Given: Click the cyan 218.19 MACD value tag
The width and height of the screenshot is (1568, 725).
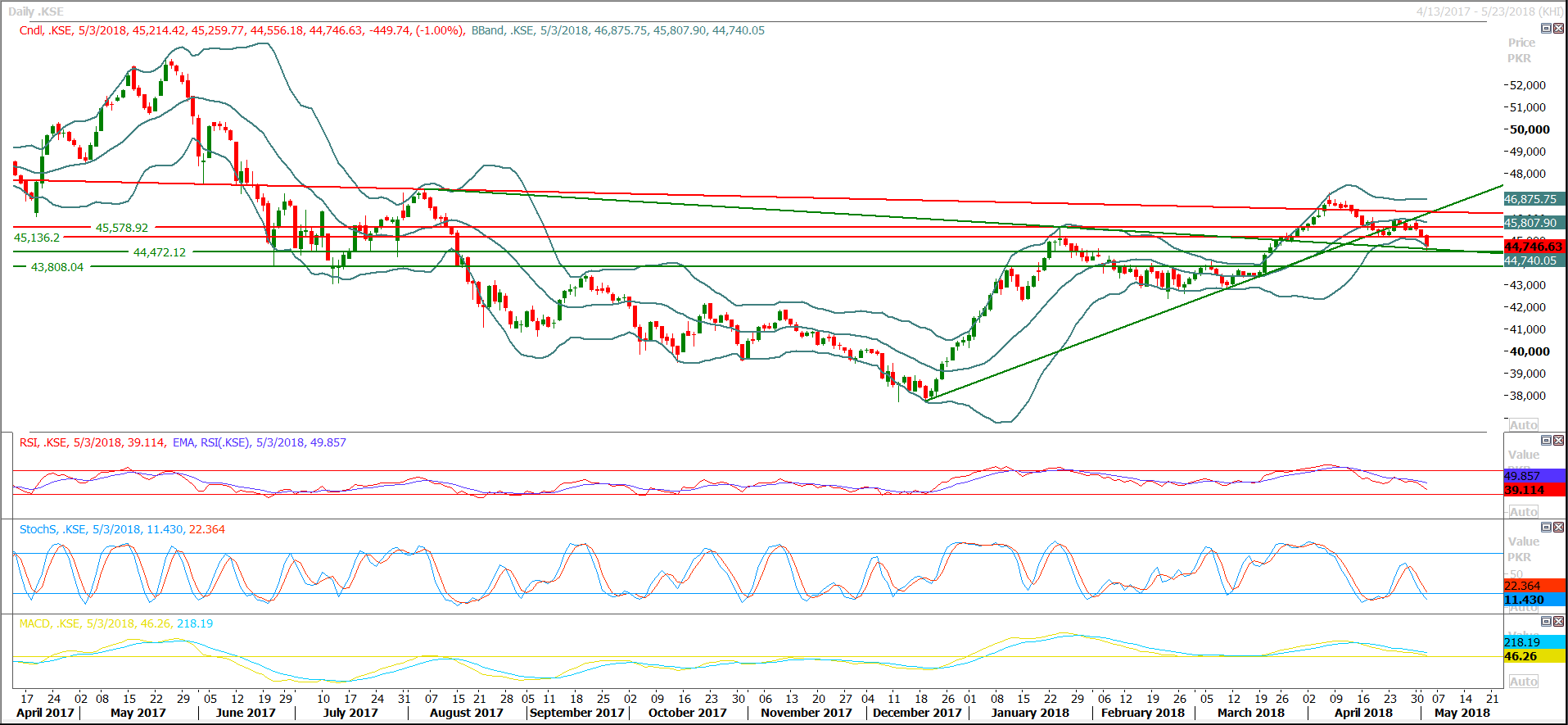Looking at the screenshot, I should tap(1534, 642).
